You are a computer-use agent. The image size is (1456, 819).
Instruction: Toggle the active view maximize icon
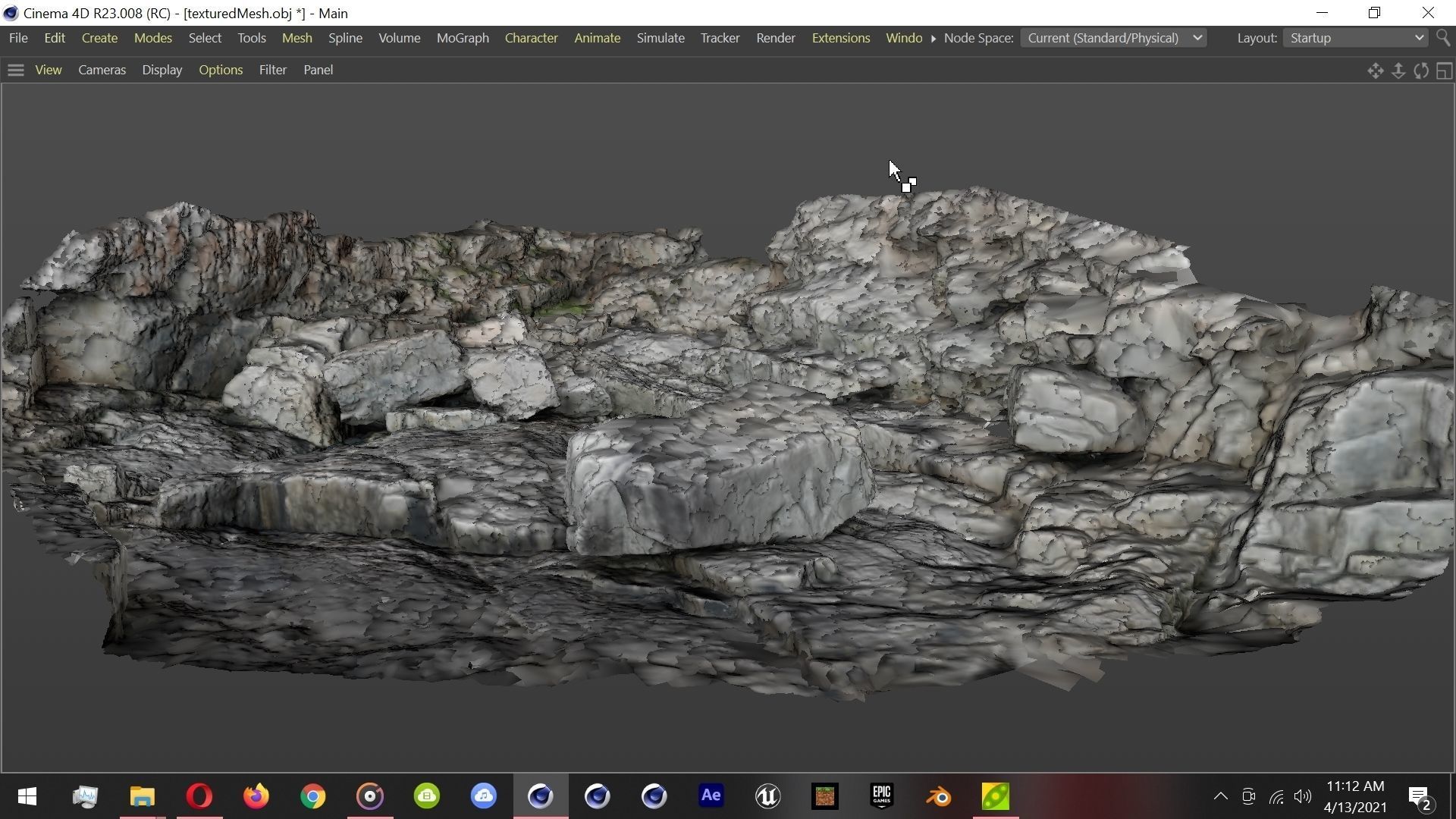1444,71
